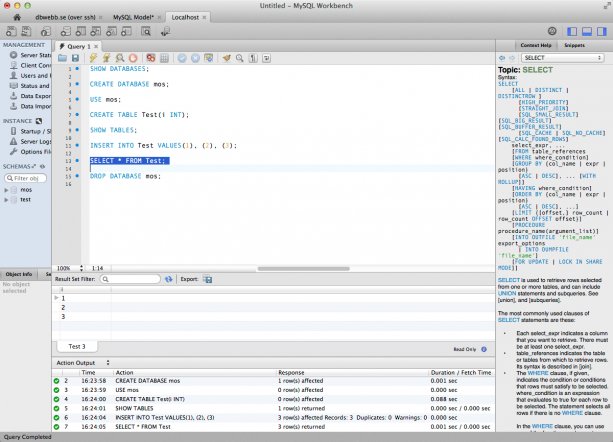Image resolution: width=613 pixels, height=442 pixels.
Task: Save the script with the floppy icon
Action: pos(75,58)
